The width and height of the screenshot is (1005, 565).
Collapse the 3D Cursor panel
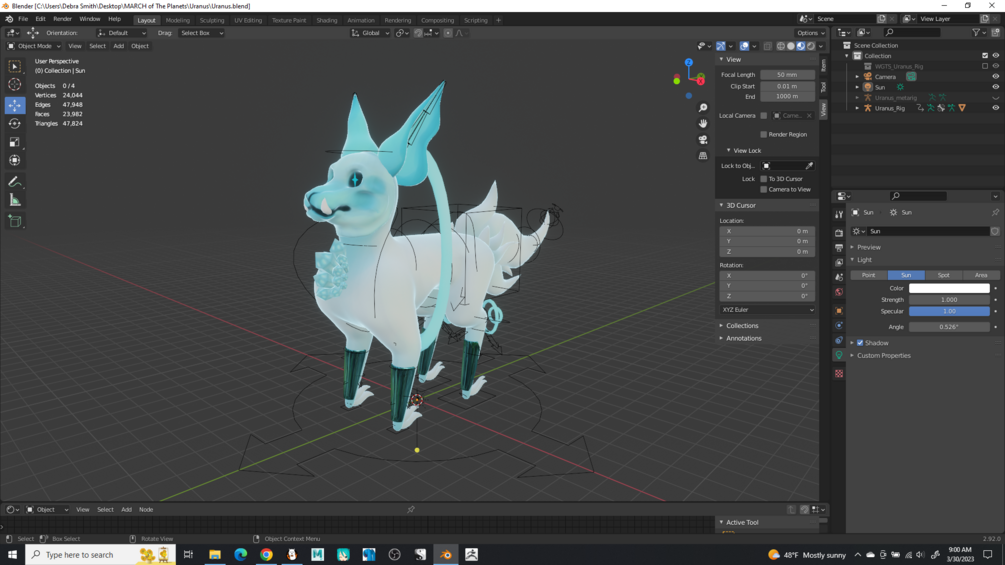pyautogui.click(x=740, y=206)
